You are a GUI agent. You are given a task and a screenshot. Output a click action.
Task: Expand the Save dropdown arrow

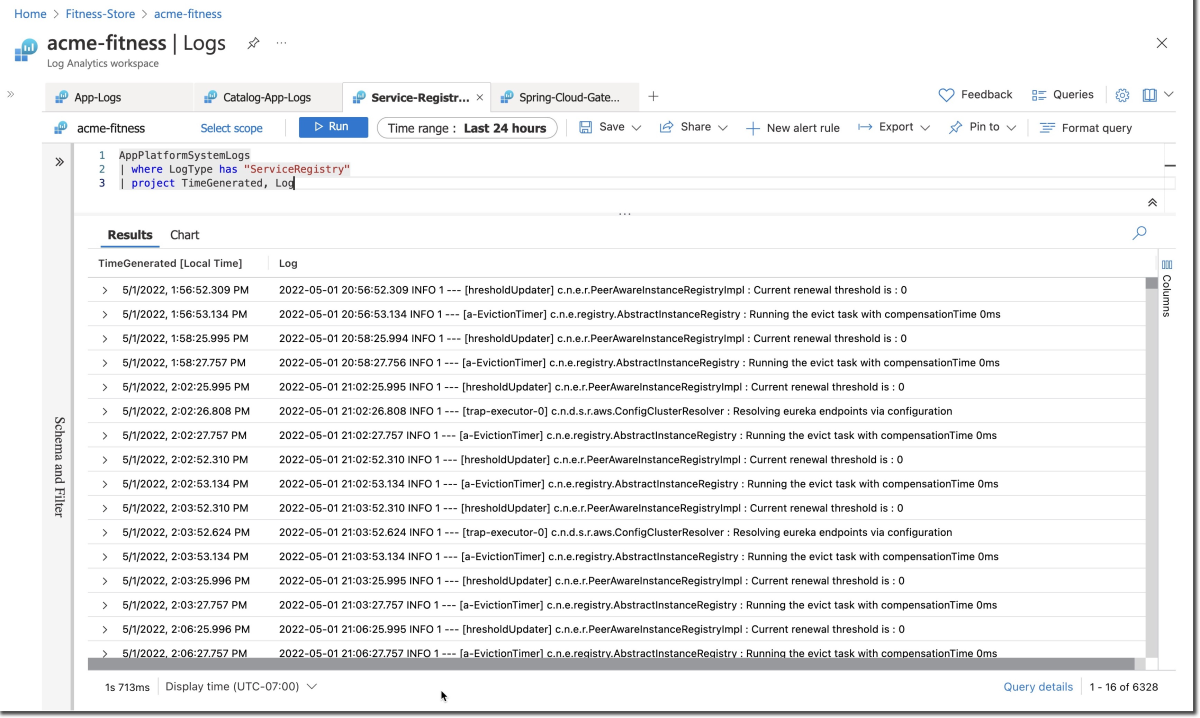[x=636, y=128]
